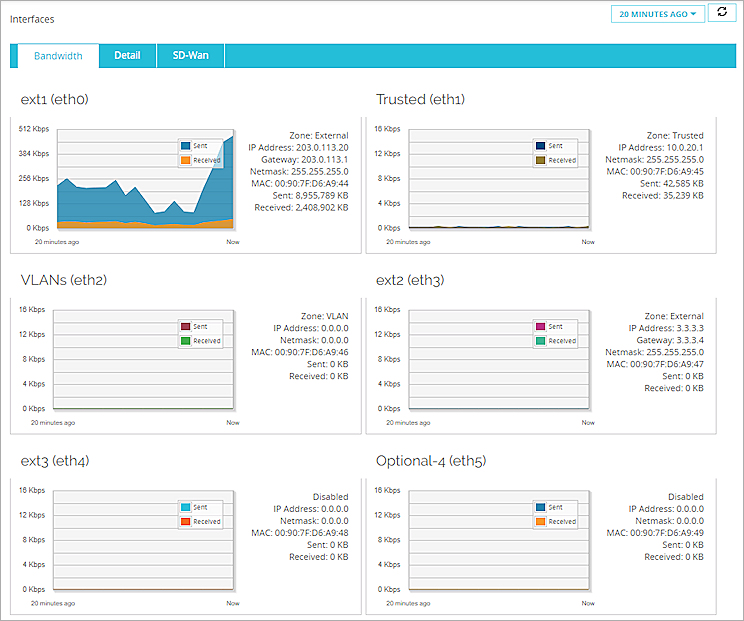This screenshot has width=744, height=621.
Task: Click the green Received swatch in VLANs legend
Action: [186, 341]
